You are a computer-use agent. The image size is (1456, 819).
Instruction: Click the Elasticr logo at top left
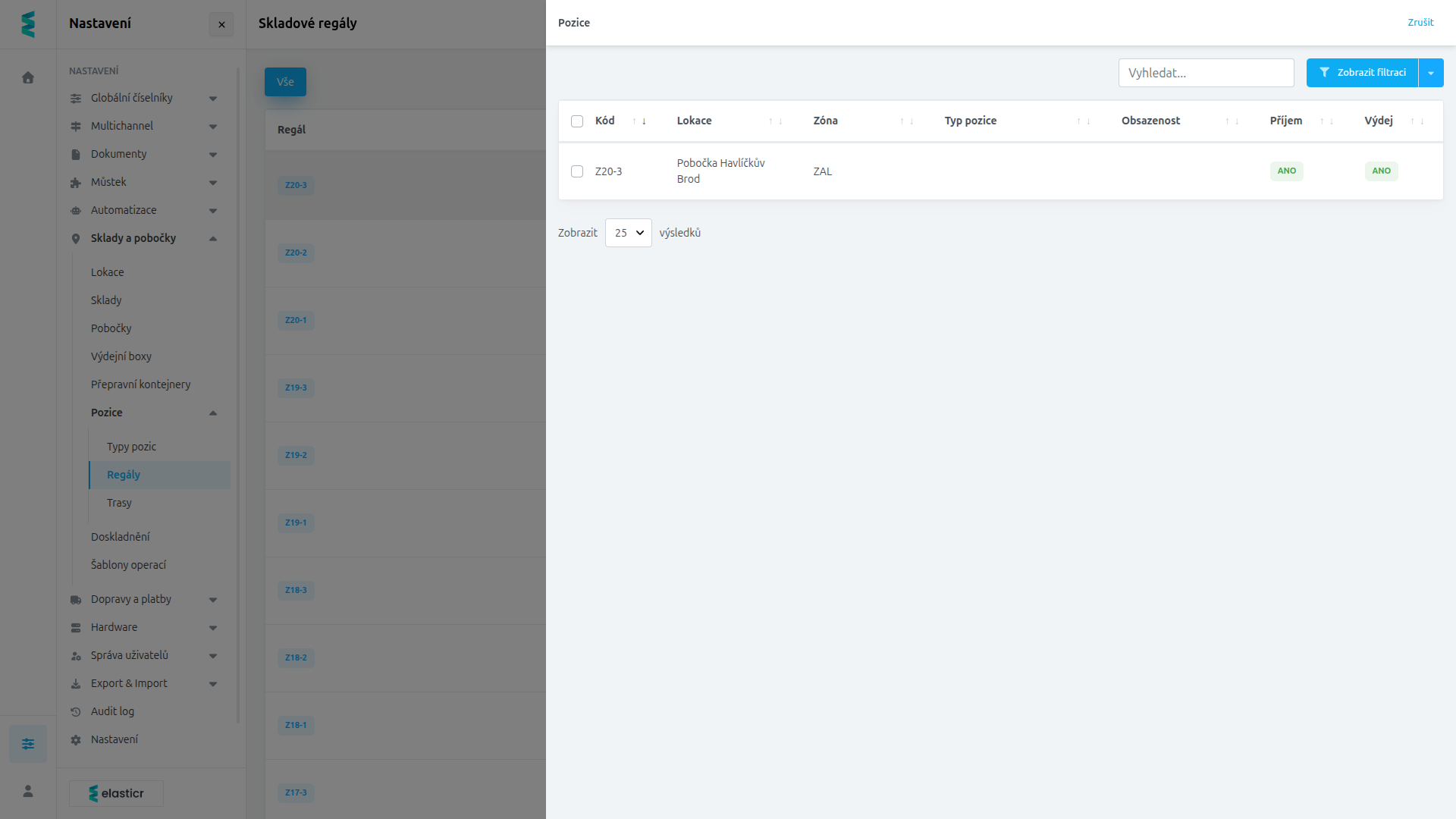(28, 24)
